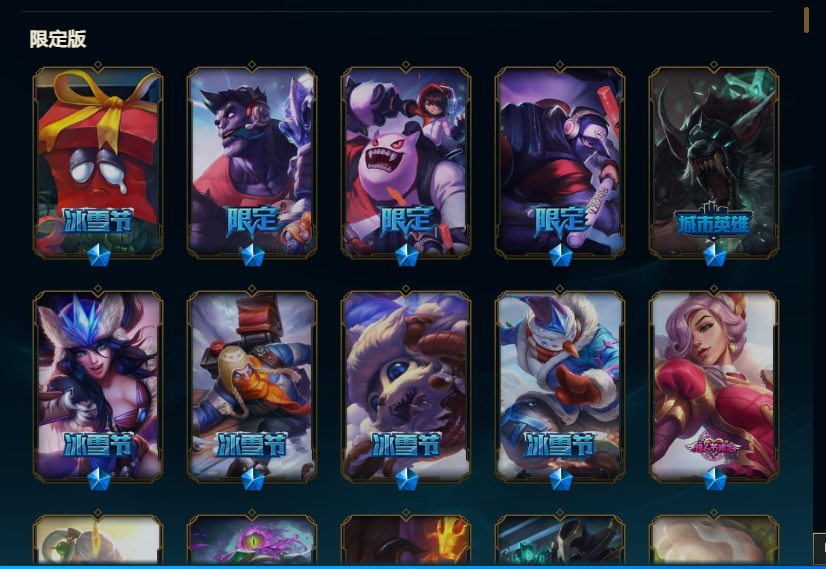Click blue gem under crying gift box skin
The height and width of the screenshot is (569, 826).
tap(99, 255)
